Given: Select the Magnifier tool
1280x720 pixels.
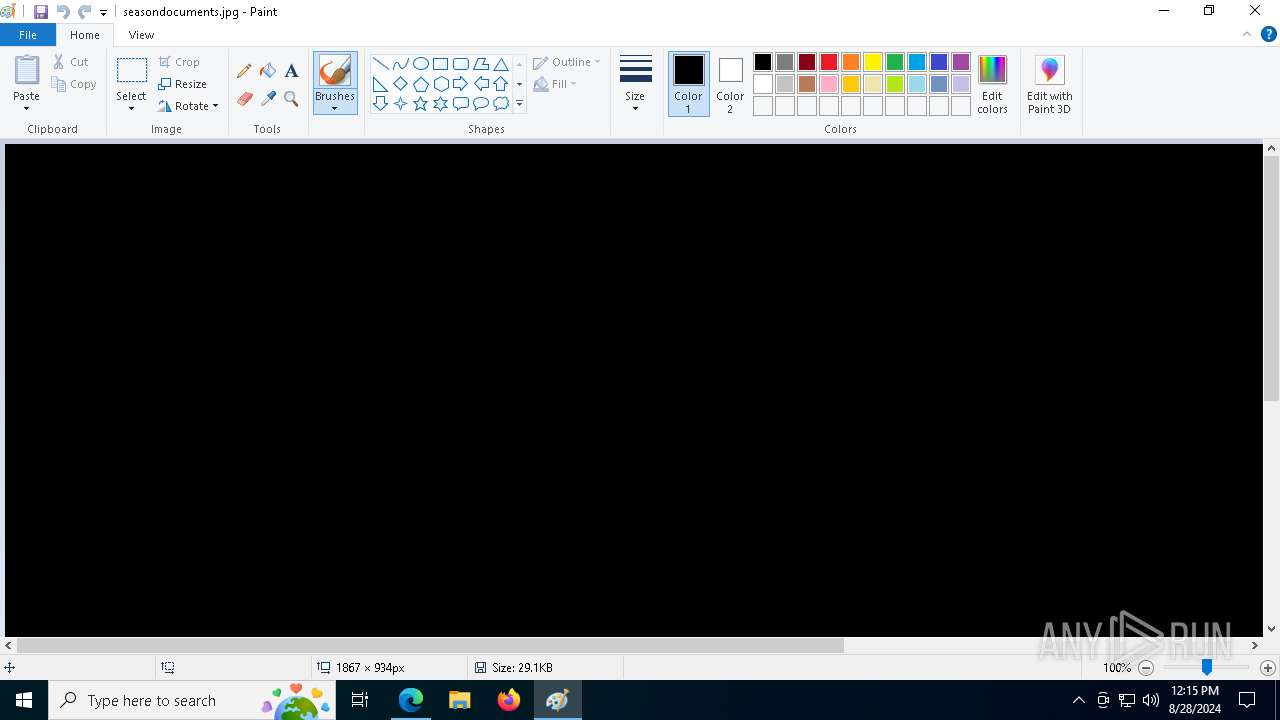Looking at the screenshot, I should 291,99.
